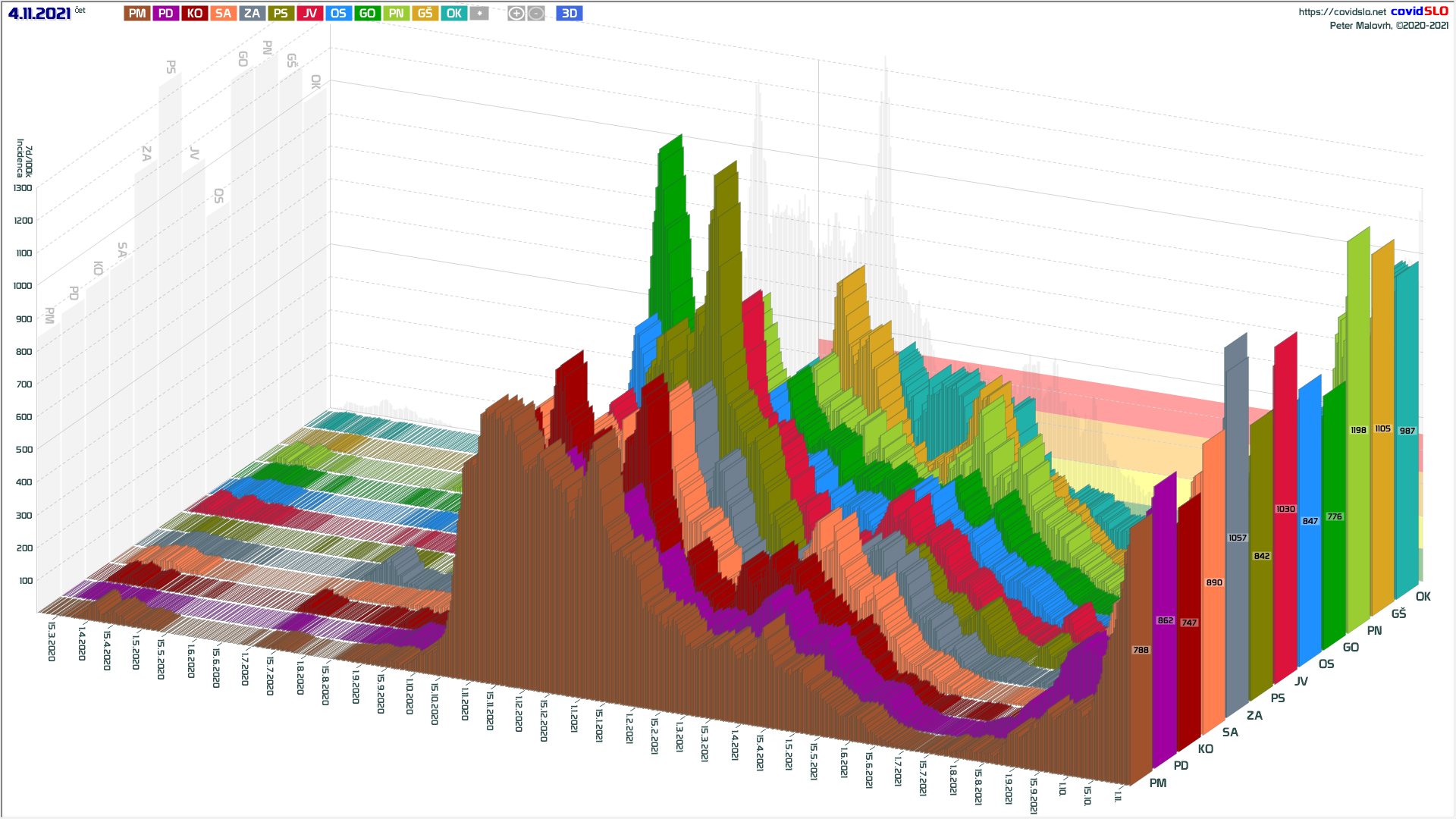Click the date 4.11.2021 heading
This screenshot has height=819, width=1456.
[x=39, y=14]
